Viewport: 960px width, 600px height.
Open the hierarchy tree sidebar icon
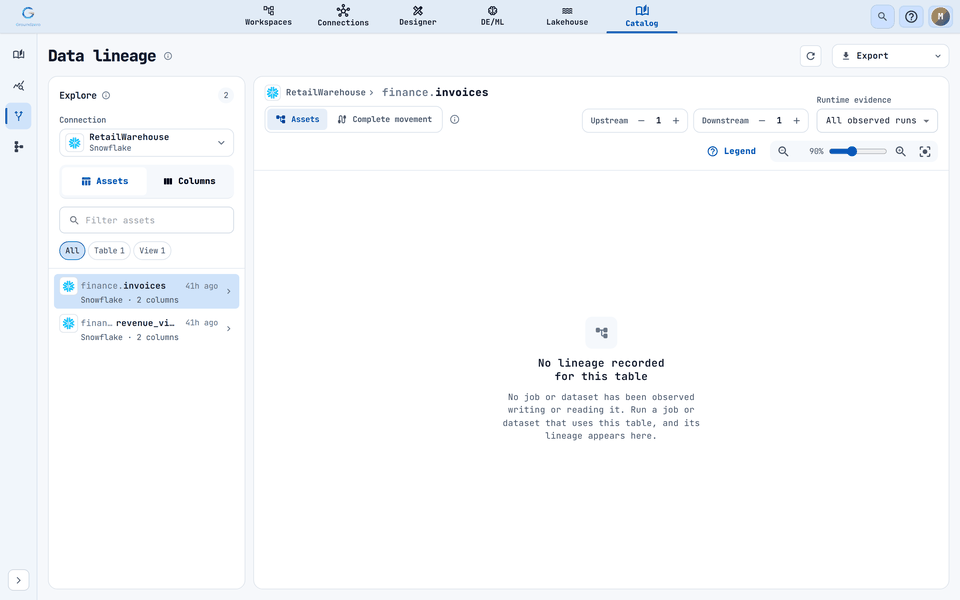pyautogui.click(x=18, y=146)
